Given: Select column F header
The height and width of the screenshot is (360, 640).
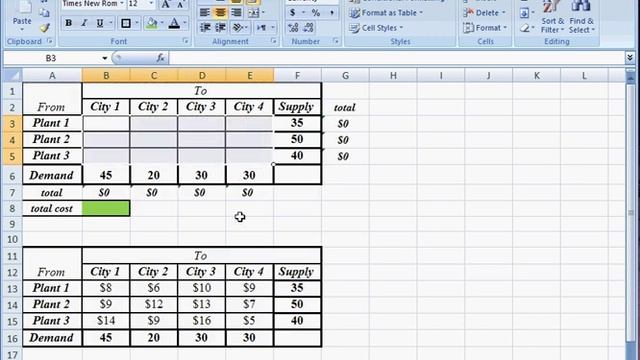Looking at the screenshot, I should pyautogui.click(x=297, y=76).
